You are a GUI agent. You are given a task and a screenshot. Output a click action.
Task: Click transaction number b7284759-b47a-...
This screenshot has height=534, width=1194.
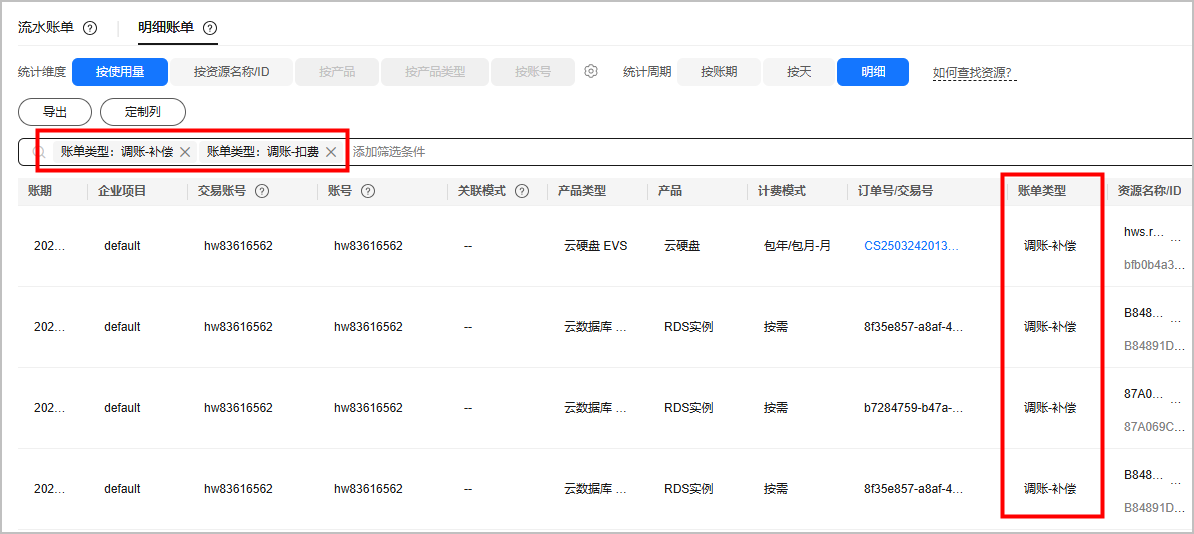pyautogui.click(x=914, y=408)
